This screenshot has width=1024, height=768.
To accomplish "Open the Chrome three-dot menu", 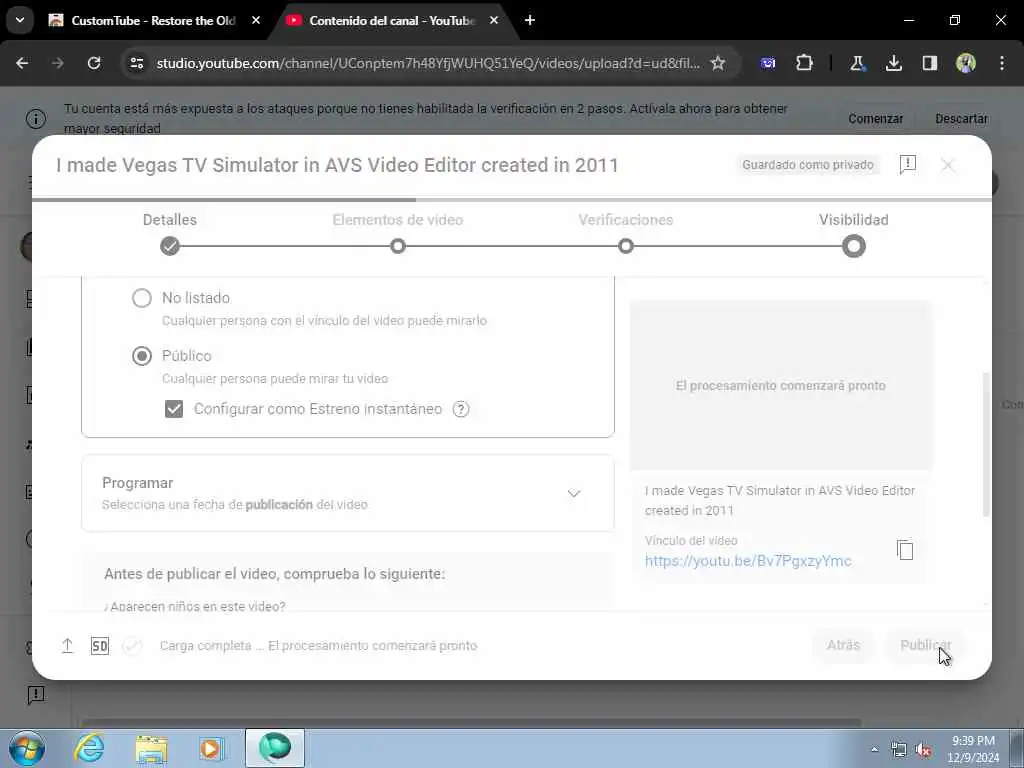I will click(x=1002, y=63).
